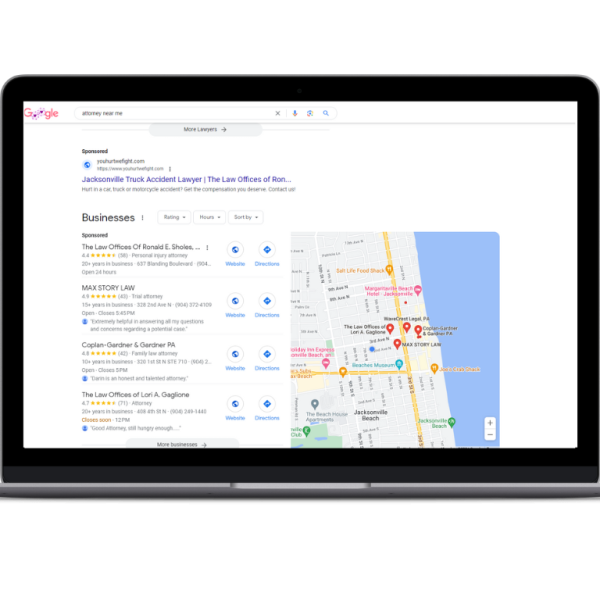
Task: Click the youhurtwefight.com globe favicon
Action: pos(87,165)
